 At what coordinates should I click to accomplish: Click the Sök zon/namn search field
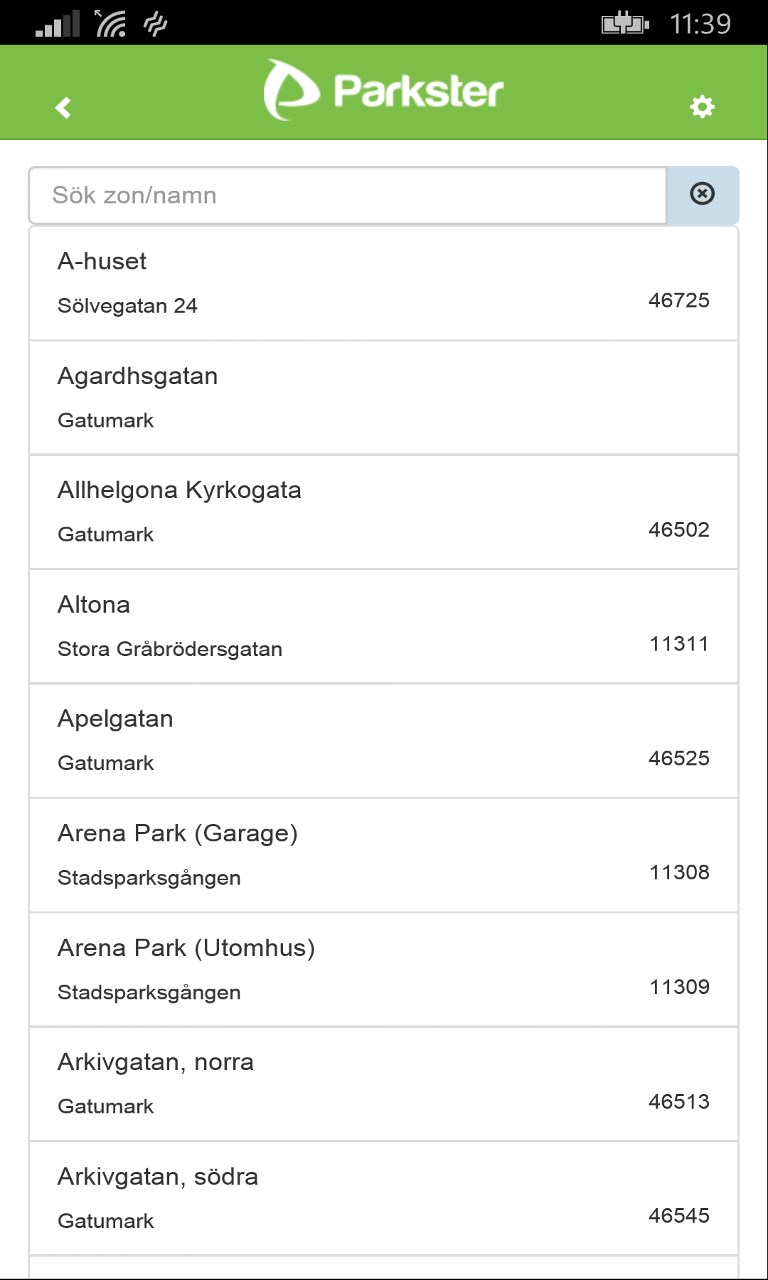pos(347,195)
